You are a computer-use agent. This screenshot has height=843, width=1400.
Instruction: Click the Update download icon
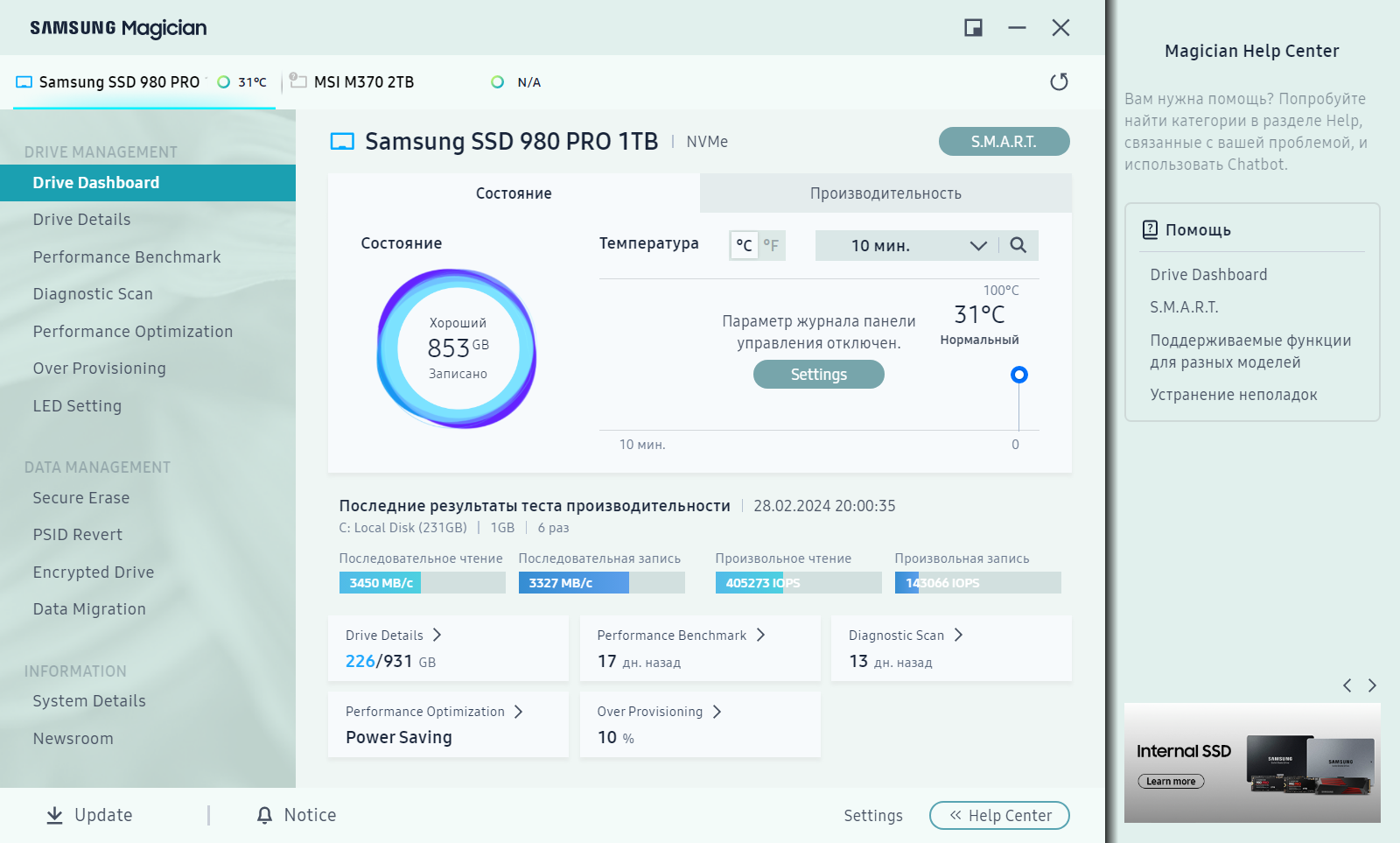[x=54, y=815]
